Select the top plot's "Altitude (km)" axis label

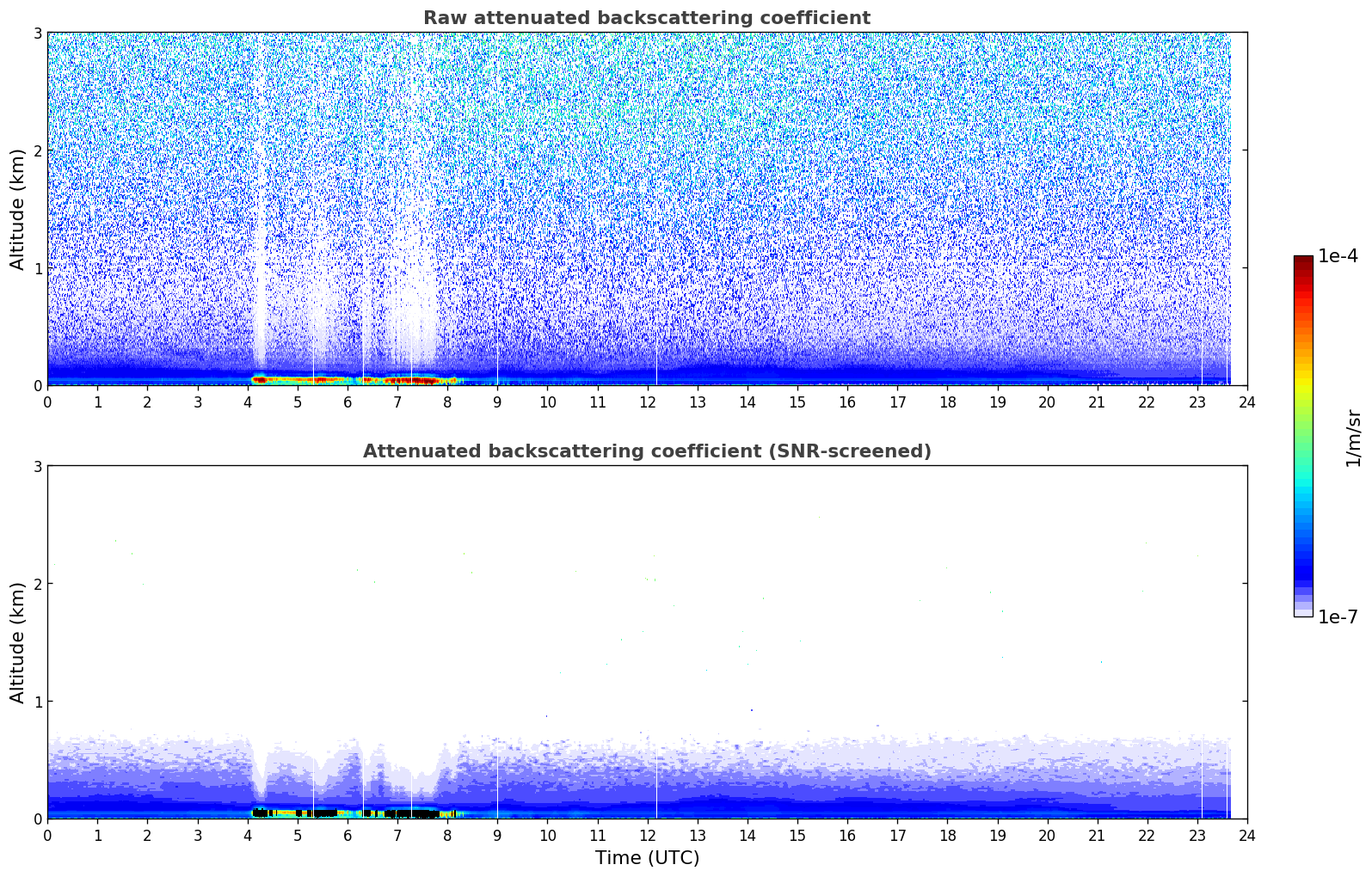[x=18, y=209]
